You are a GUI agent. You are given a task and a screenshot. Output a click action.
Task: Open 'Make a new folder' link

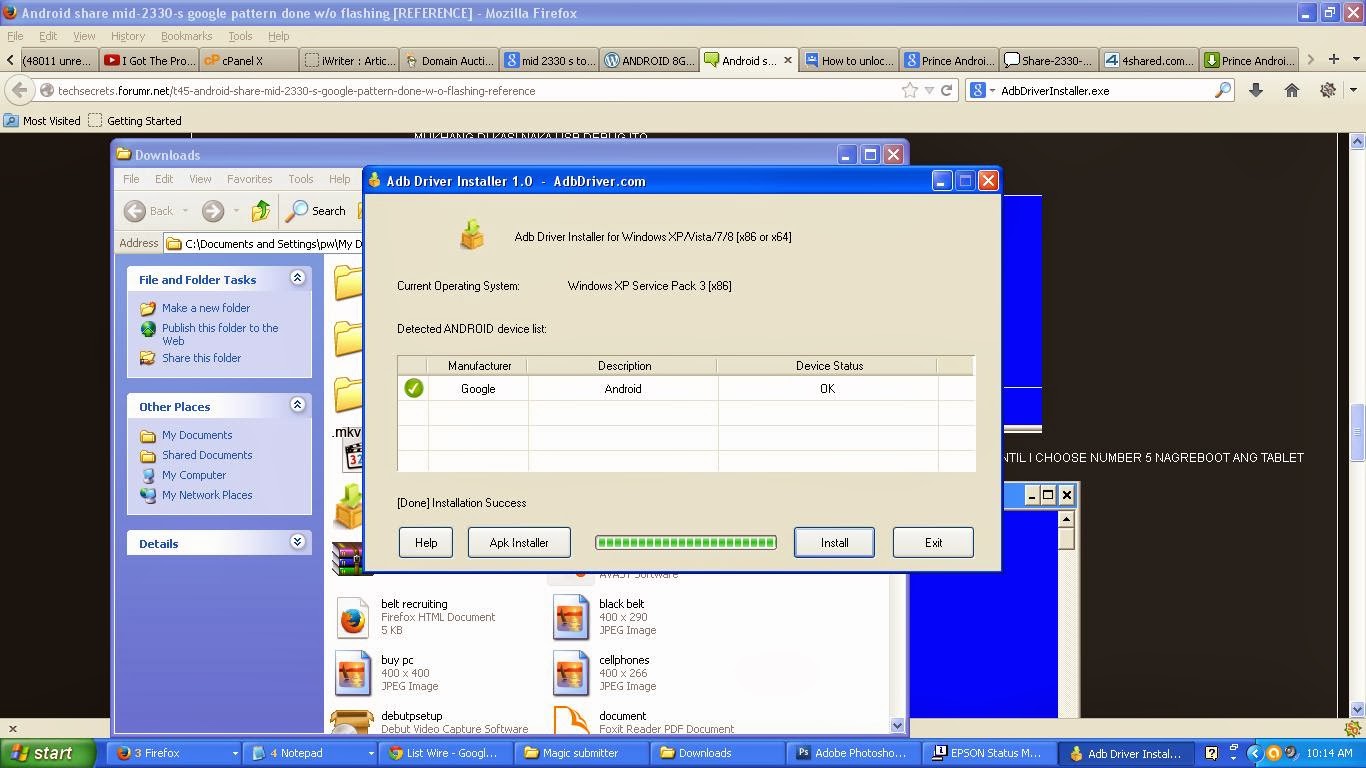pyautogui.click(x=205, y=308)
